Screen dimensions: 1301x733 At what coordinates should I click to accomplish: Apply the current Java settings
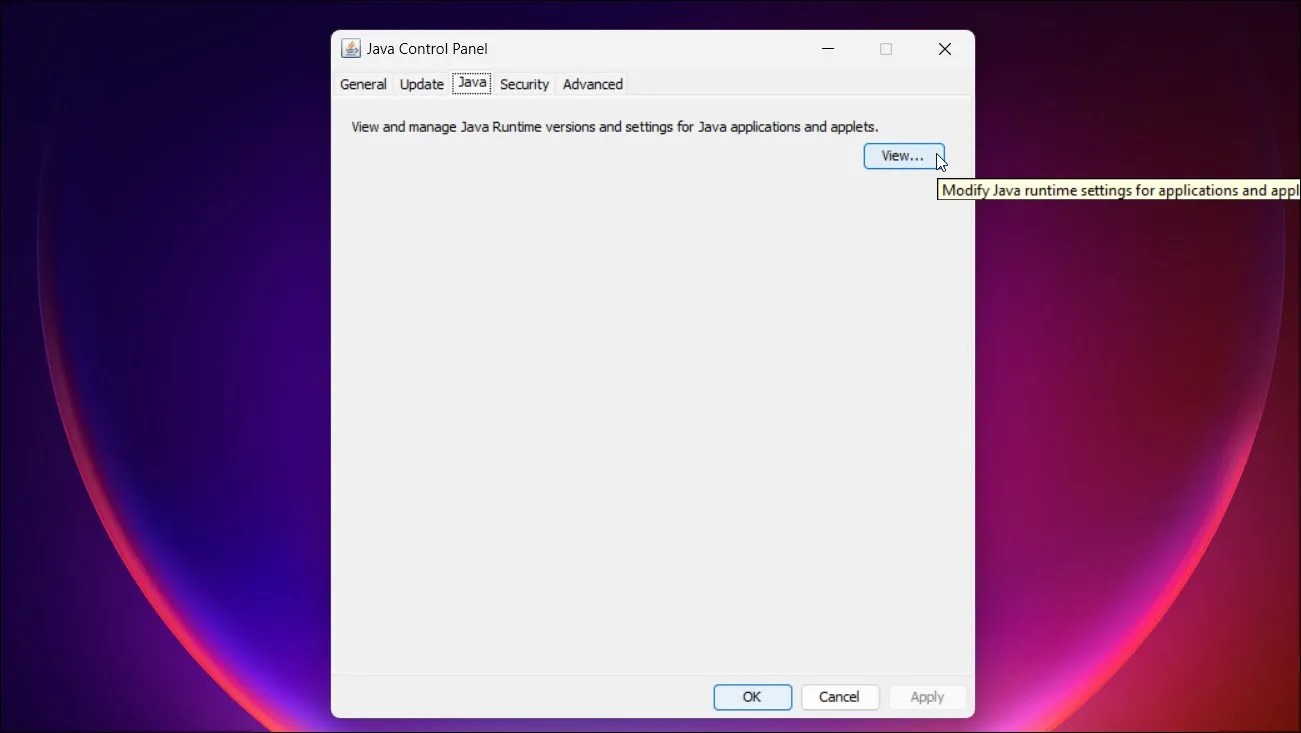[926, 697]
